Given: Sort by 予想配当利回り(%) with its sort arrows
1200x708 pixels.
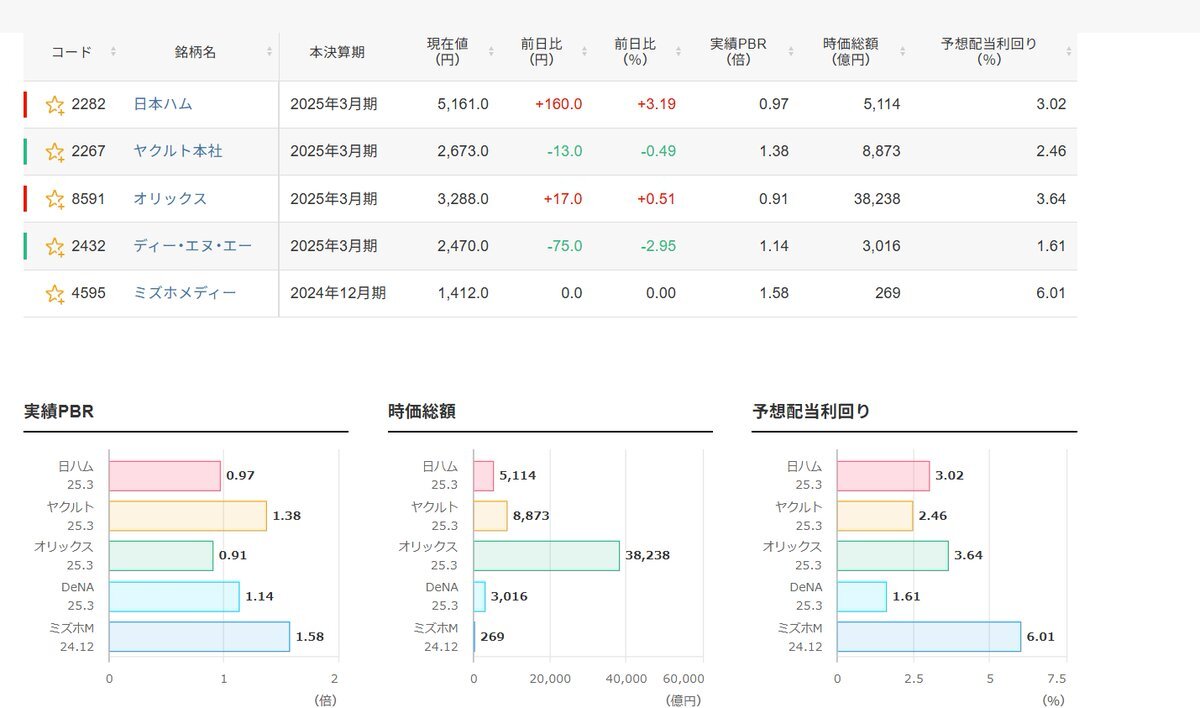Looking at the screenshot, I should tap(1068, 52).
